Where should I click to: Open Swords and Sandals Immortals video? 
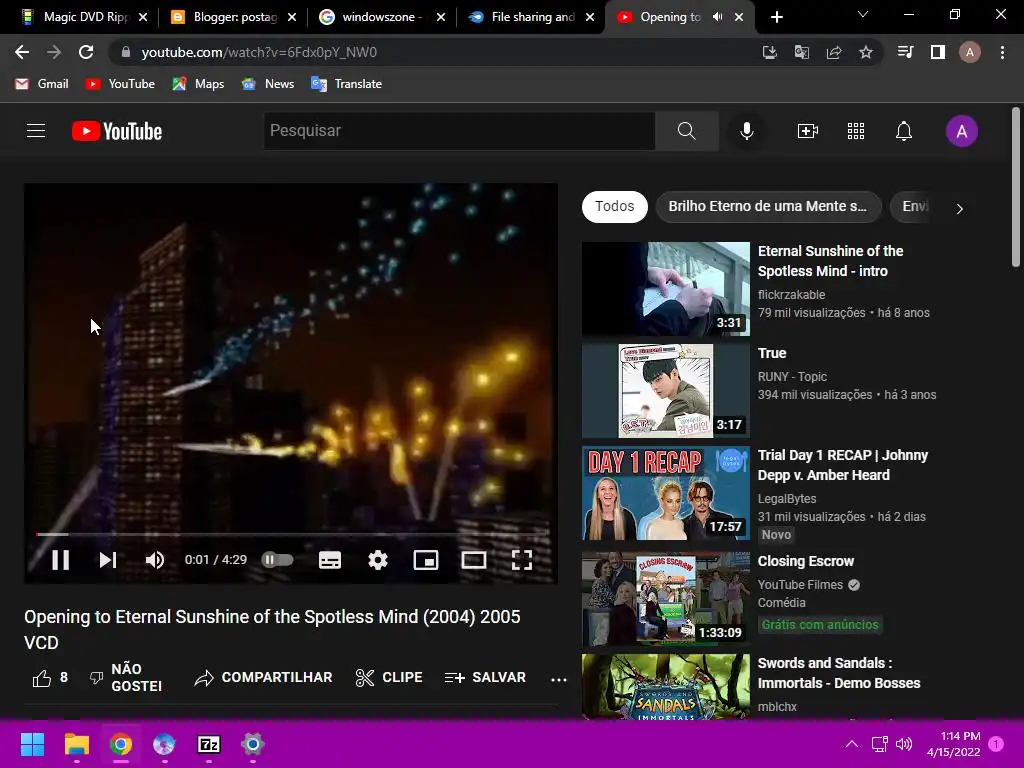coord(839,673)
